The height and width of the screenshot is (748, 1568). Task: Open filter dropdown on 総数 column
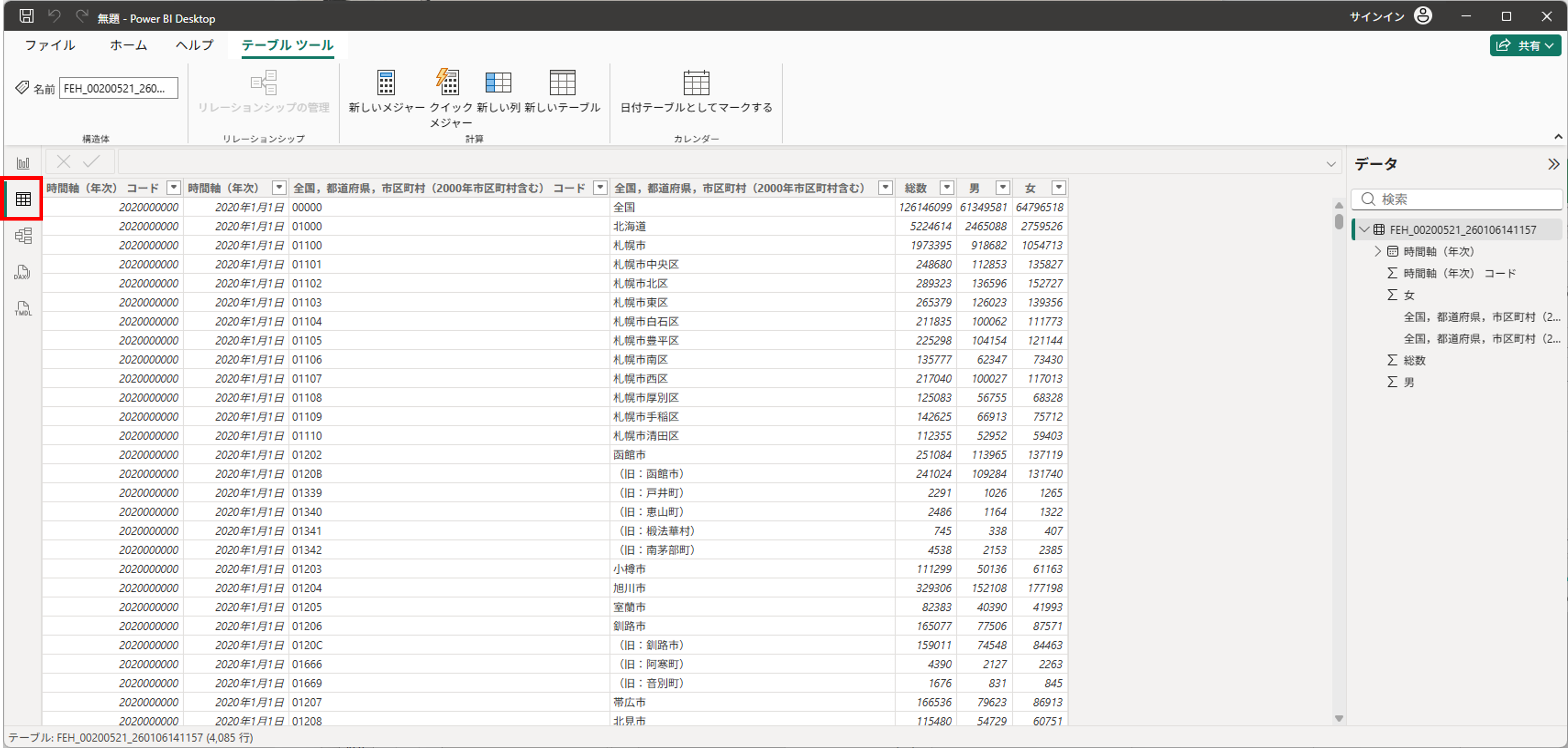(947, 187)
